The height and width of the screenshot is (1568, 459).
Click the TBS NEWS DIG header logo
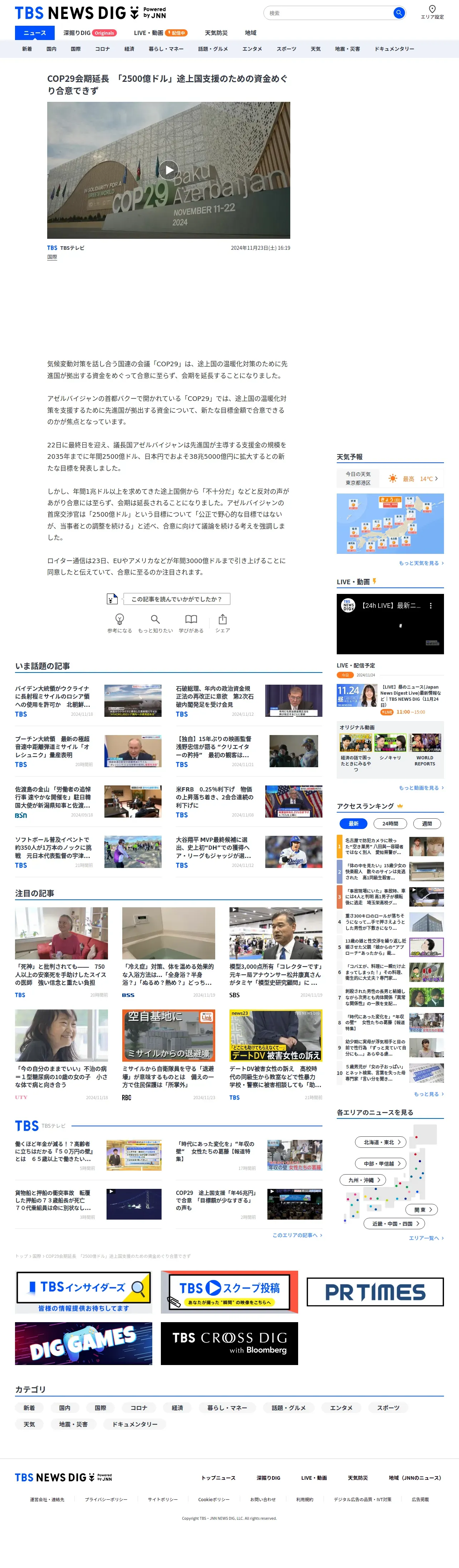pyautogui.click(x=90, y=13)
